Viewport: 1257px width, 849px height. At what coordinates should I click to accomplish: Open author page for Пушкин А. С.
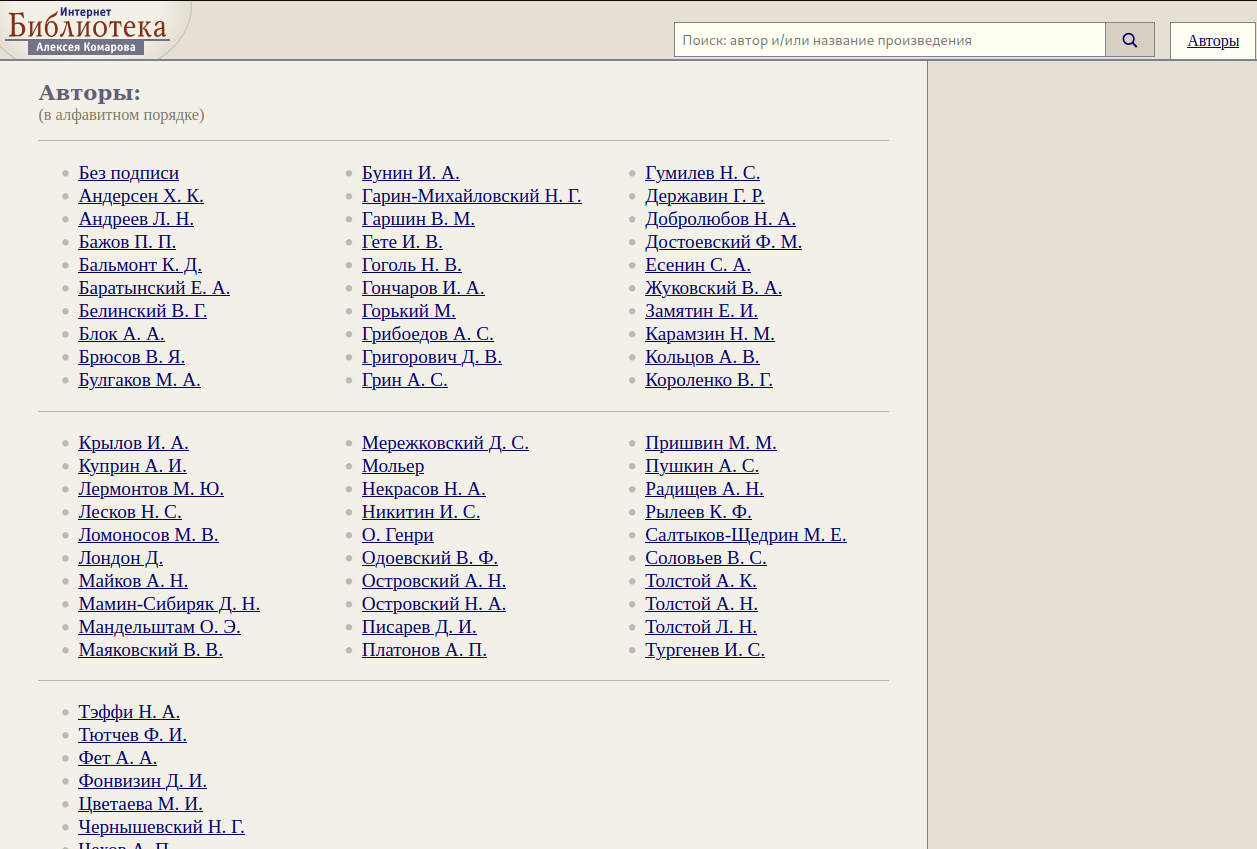701,466
